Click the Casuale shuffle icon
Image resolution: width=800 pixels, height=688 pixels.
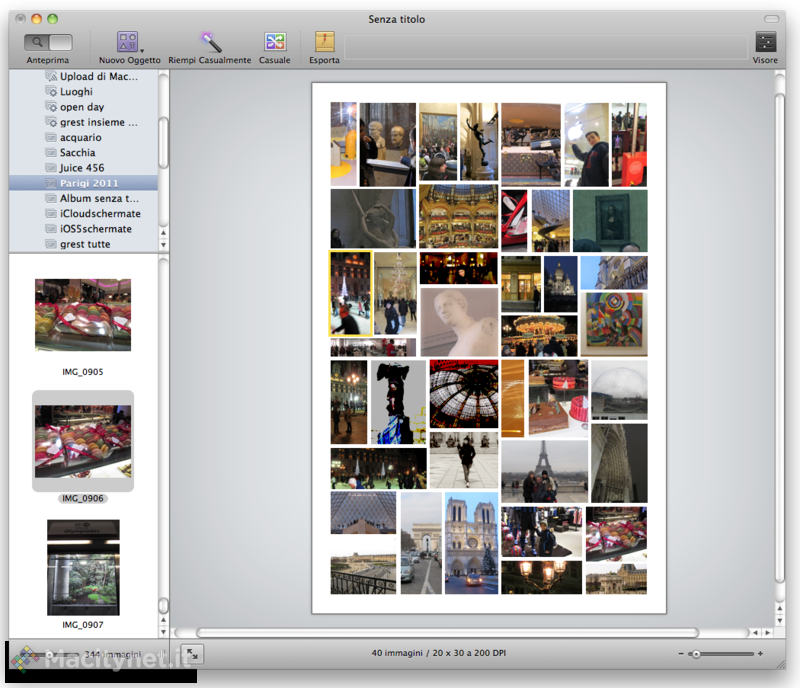pyautogui.click(x=274, y=42)
